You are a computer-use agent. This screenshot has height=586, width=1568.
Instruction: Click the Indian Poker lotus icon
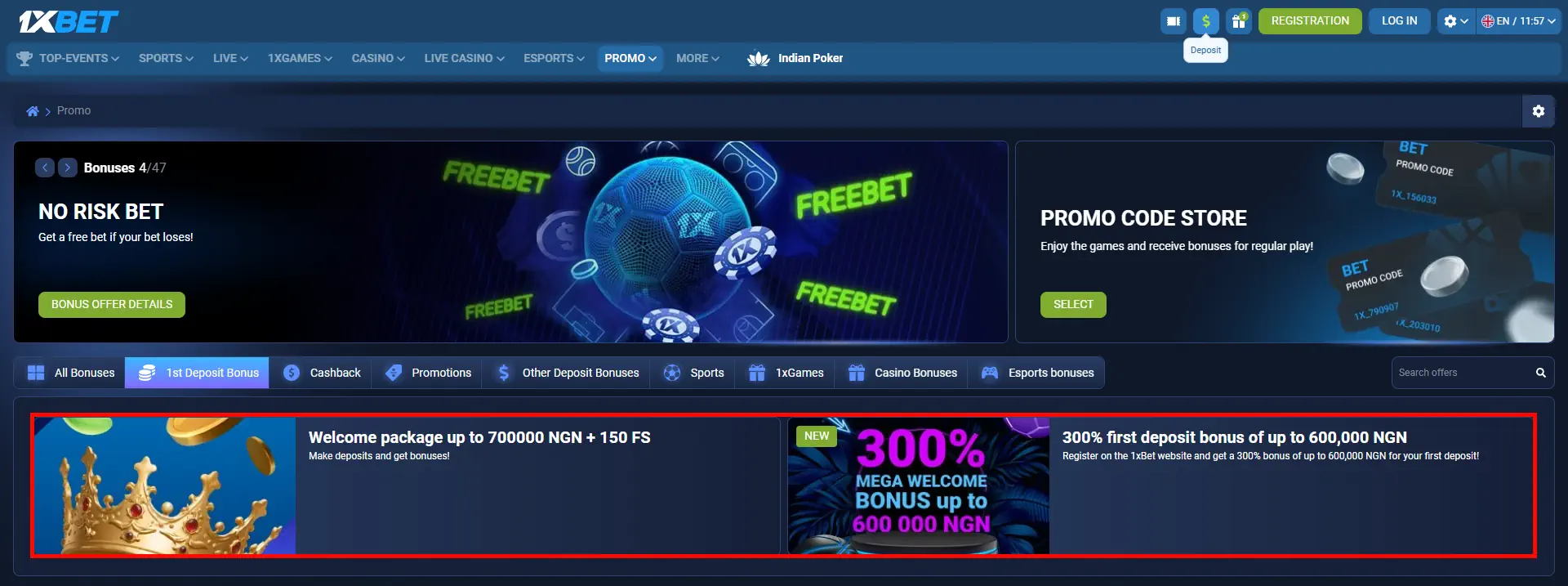pyautogui.click(x=759, y=58)
